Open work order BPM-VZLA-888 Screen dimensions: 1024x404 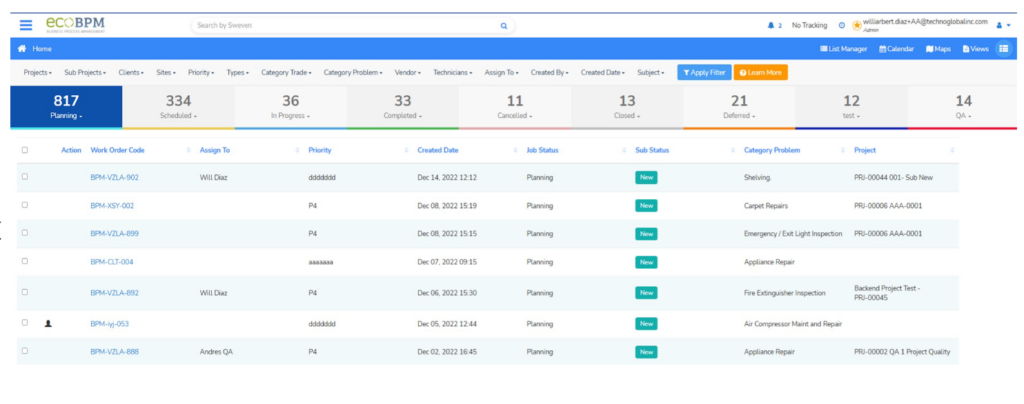pyautogui.click(x=114, y=352)
